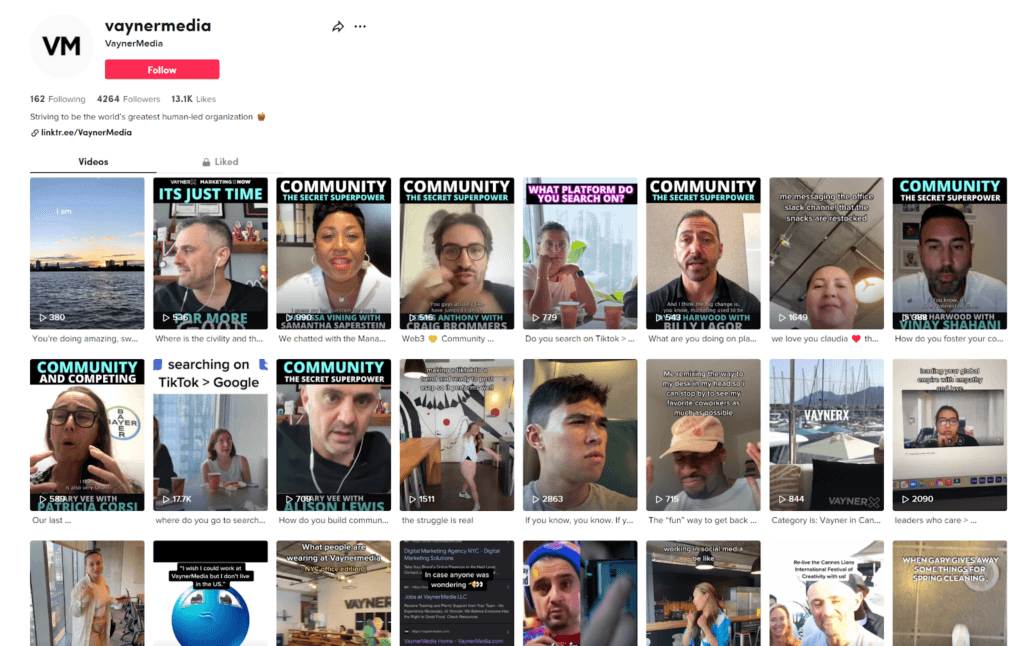1024x646 pixels.
Task: Click the play count icon showing 380
Action: coord(43,317)
